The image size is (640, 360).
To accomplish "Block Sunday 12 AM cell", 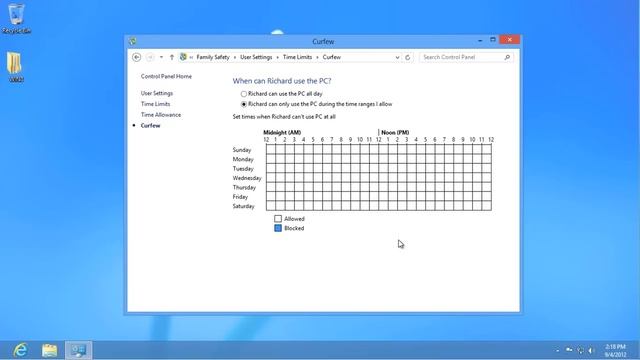I will point(271,149).
